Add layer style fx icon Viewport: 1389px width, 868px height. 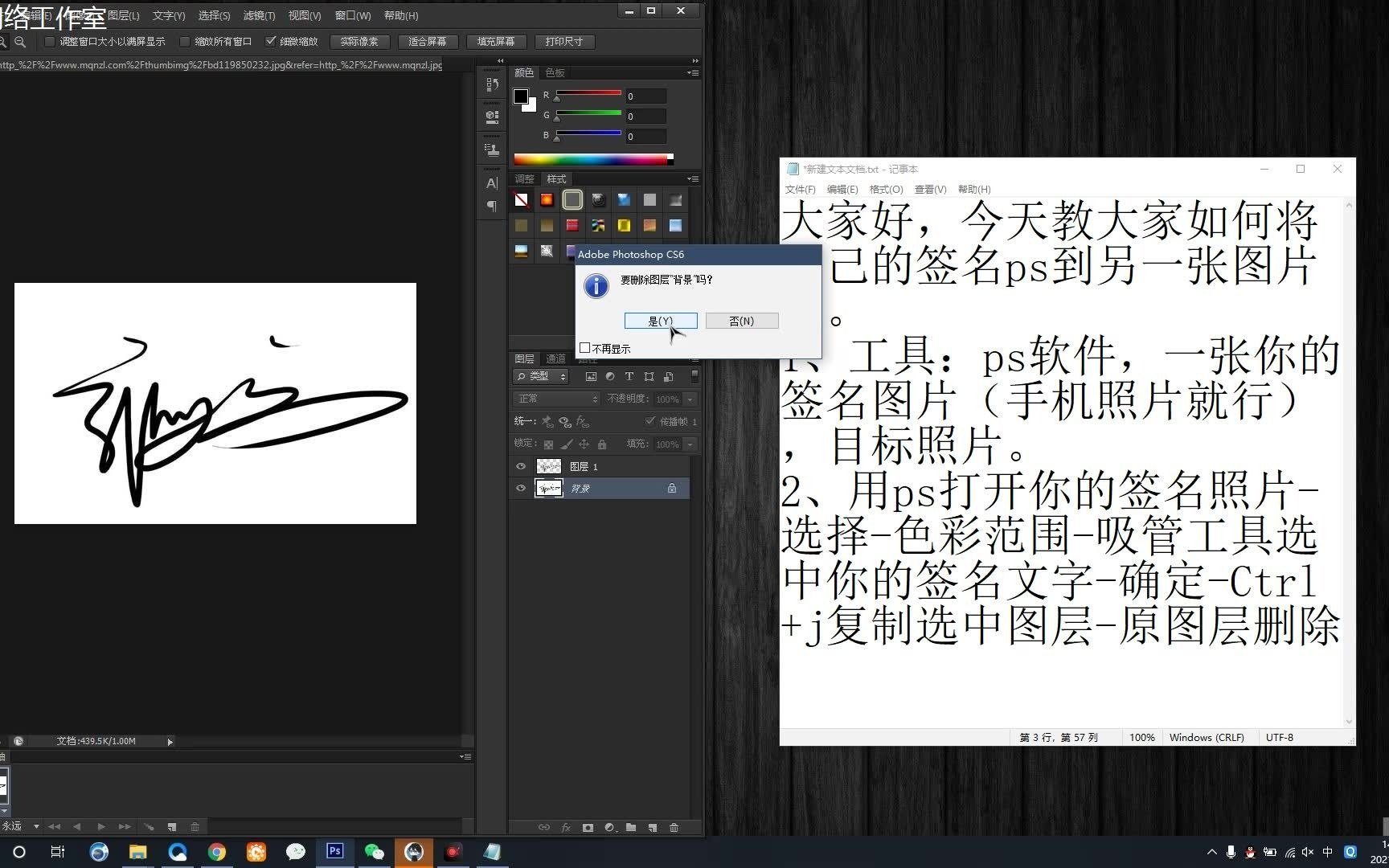566,827
